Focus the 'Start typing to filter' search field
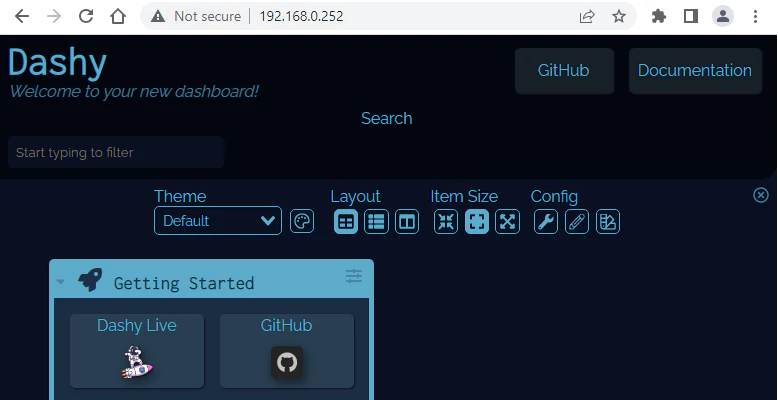The height and width of the screenshot is (400, 778). click(116, 153)
